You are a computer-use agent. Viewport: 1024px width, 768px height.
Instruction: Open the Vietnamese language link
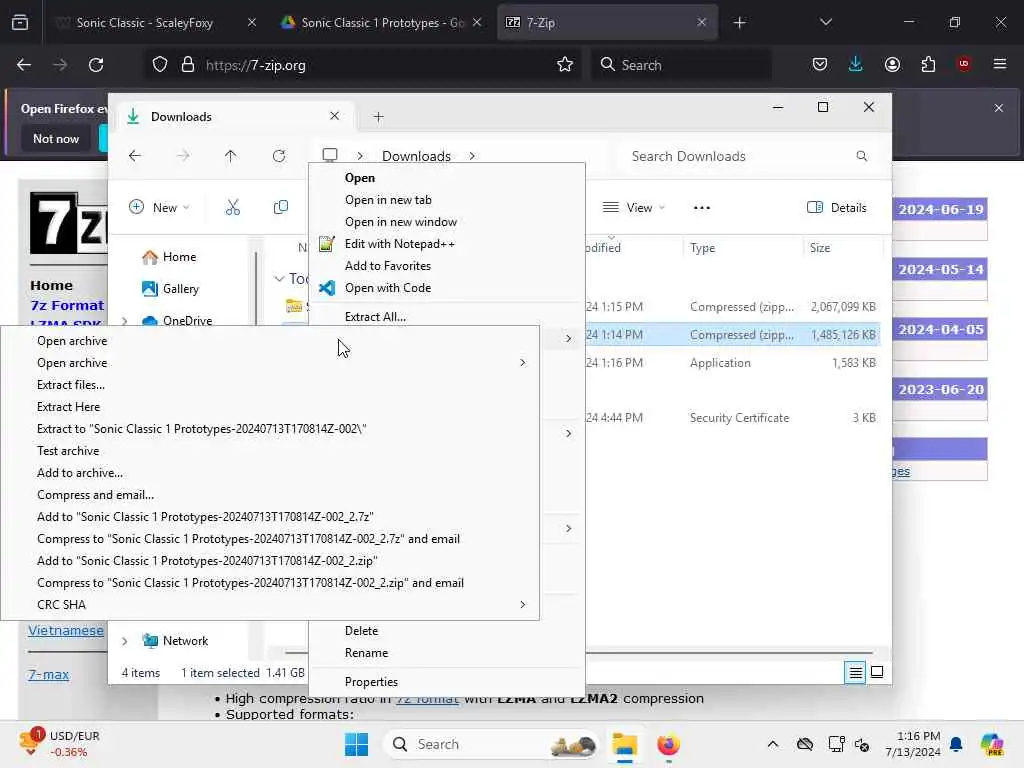coord(66,630)
